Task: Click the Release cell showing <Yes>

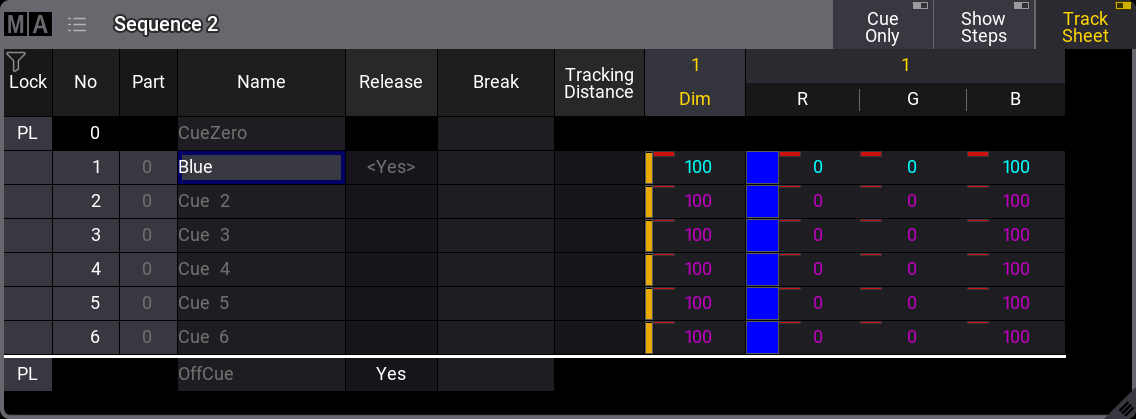Action: click(391, 168)
